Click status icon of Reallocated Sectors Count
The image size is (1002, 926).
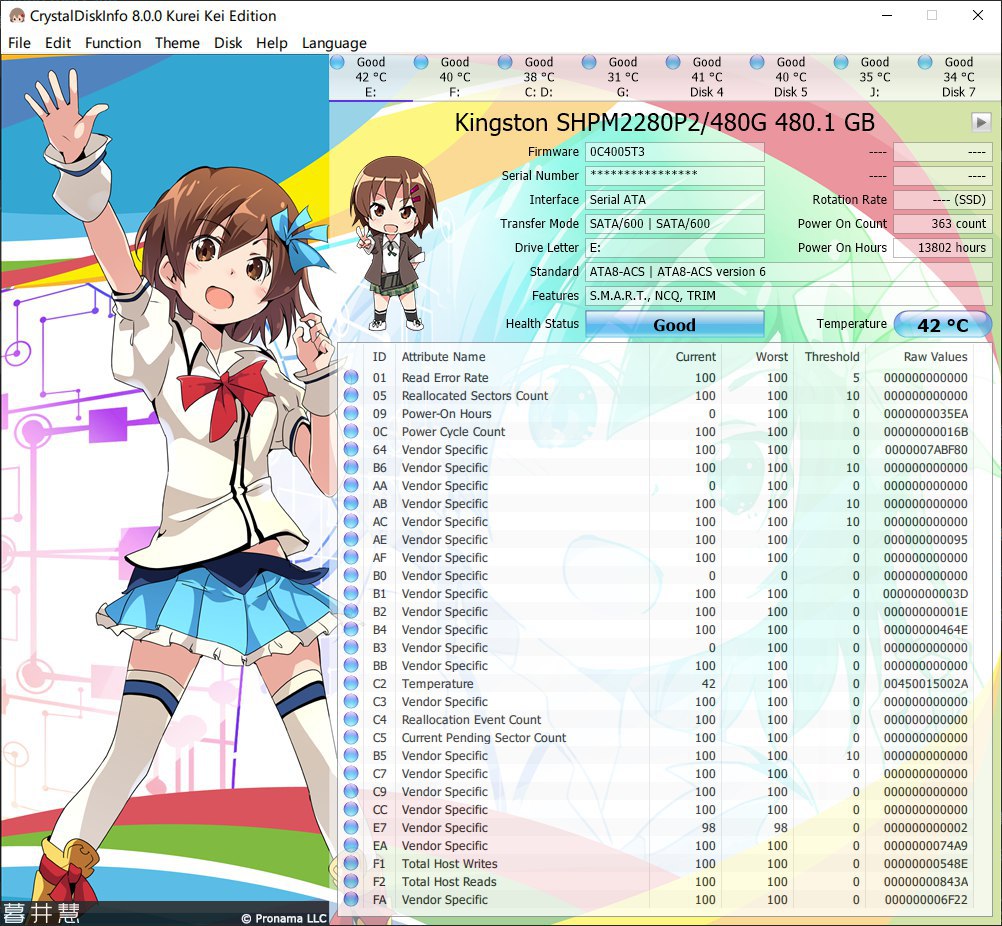[351, 395]
